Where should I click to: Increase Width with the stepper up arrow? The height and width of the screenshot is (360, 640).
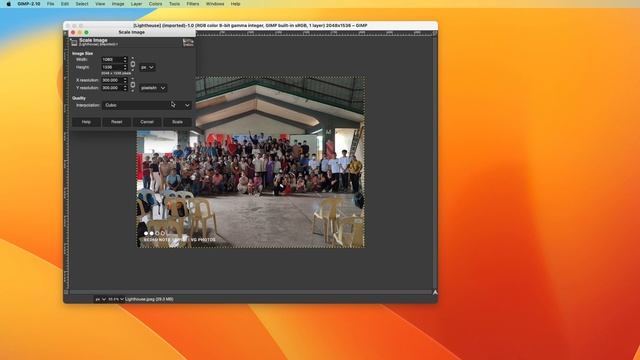(x=125, y=58)
